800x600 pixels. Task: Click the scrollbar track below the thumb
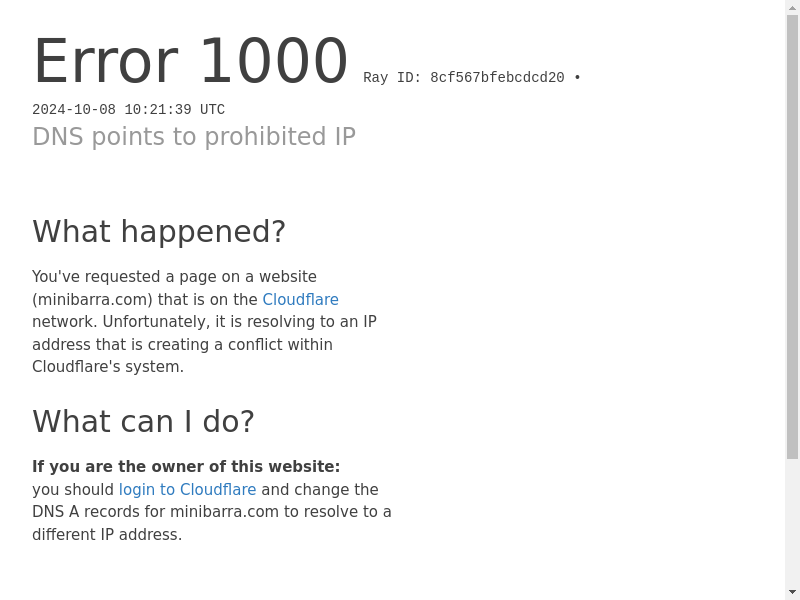(x=792, y=522)
